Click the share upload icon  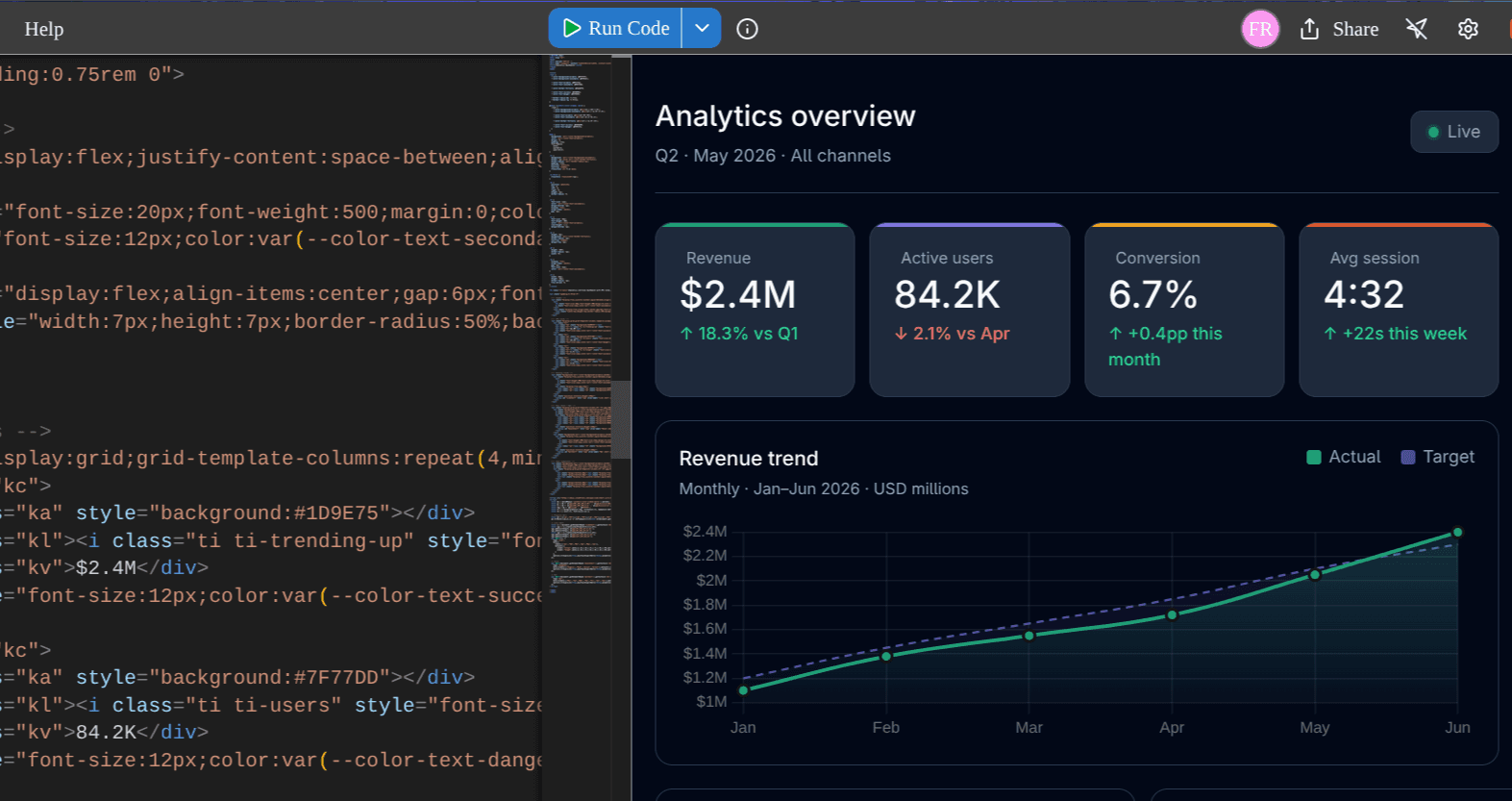pos(1309,29)
